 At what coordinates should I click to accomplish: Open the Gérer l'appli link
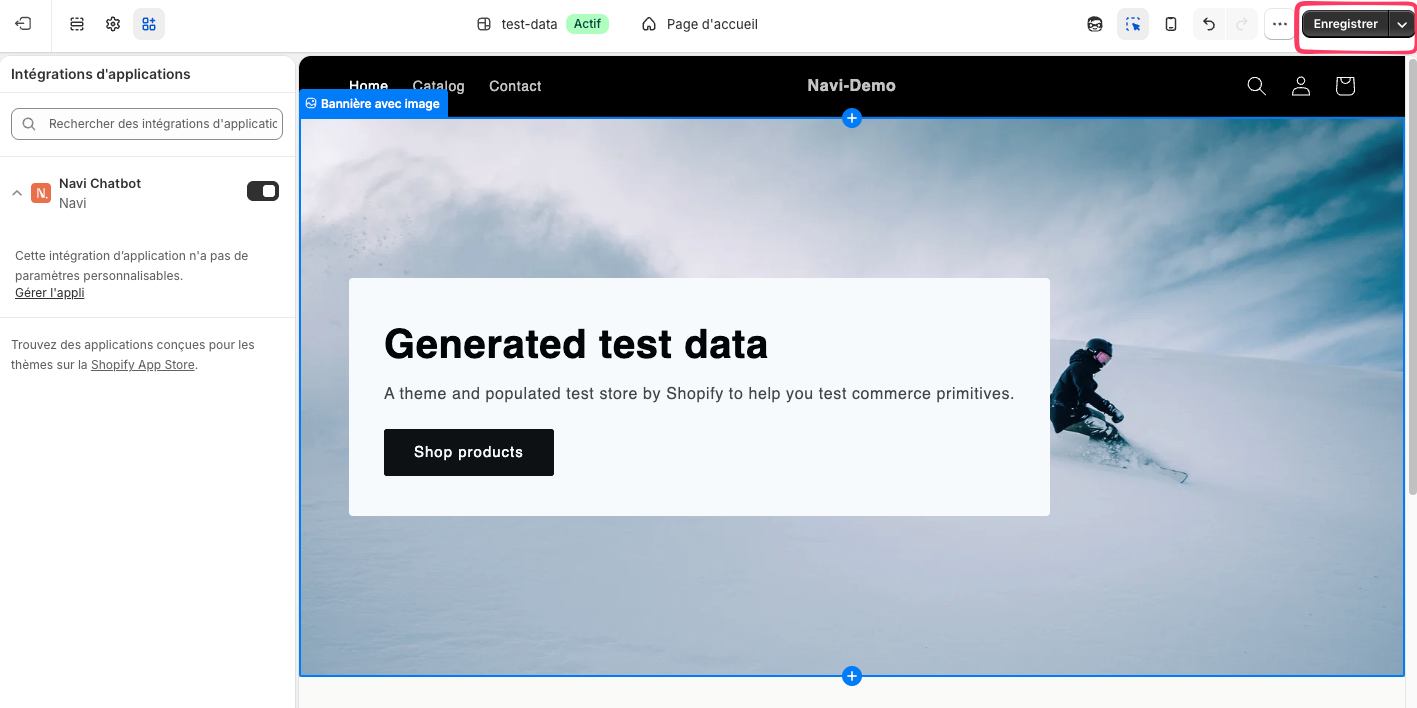tap(49, 293)
